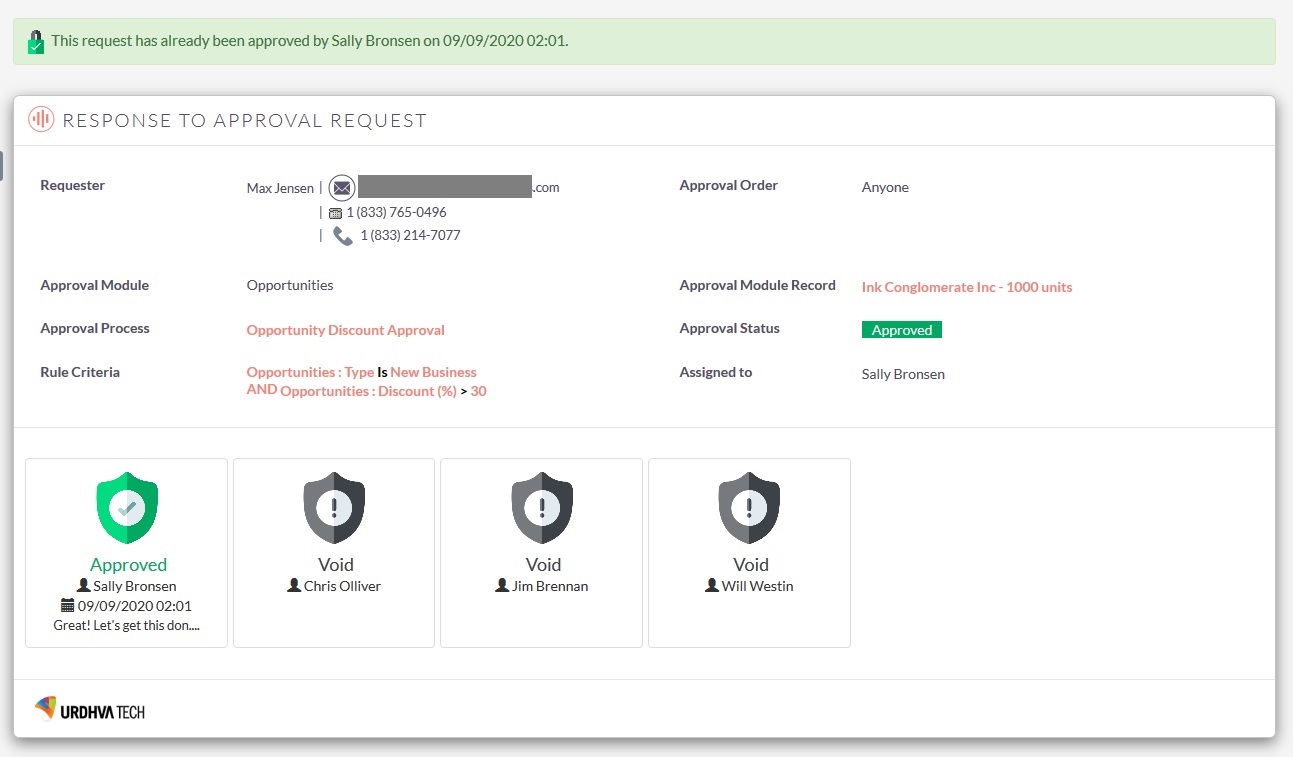Viewport: 1293px width, 757px height.
Task: Click the user icon beside Chris Olliver
Action: click(x=294, y=585)
